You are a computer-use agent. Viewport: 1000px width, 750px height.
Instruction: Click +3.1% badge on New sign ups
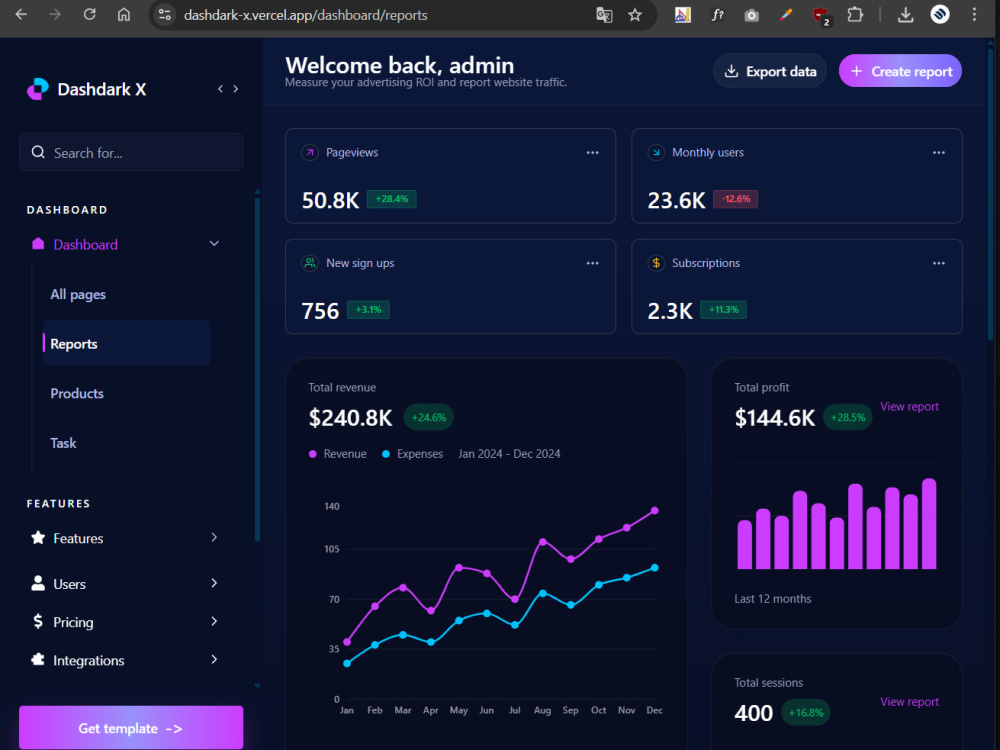[x=368, y=309]
